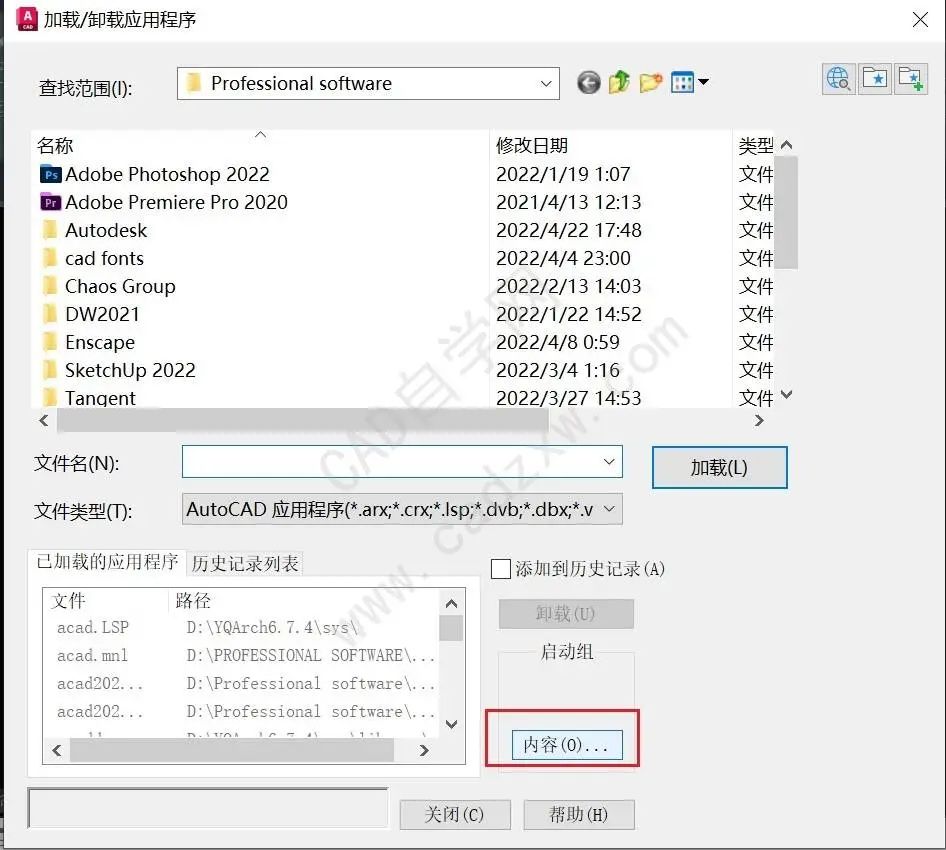946x850 pixels.
Task: Click loaded list horizontal scroll left arrow
Action: (x=57, y=750)
